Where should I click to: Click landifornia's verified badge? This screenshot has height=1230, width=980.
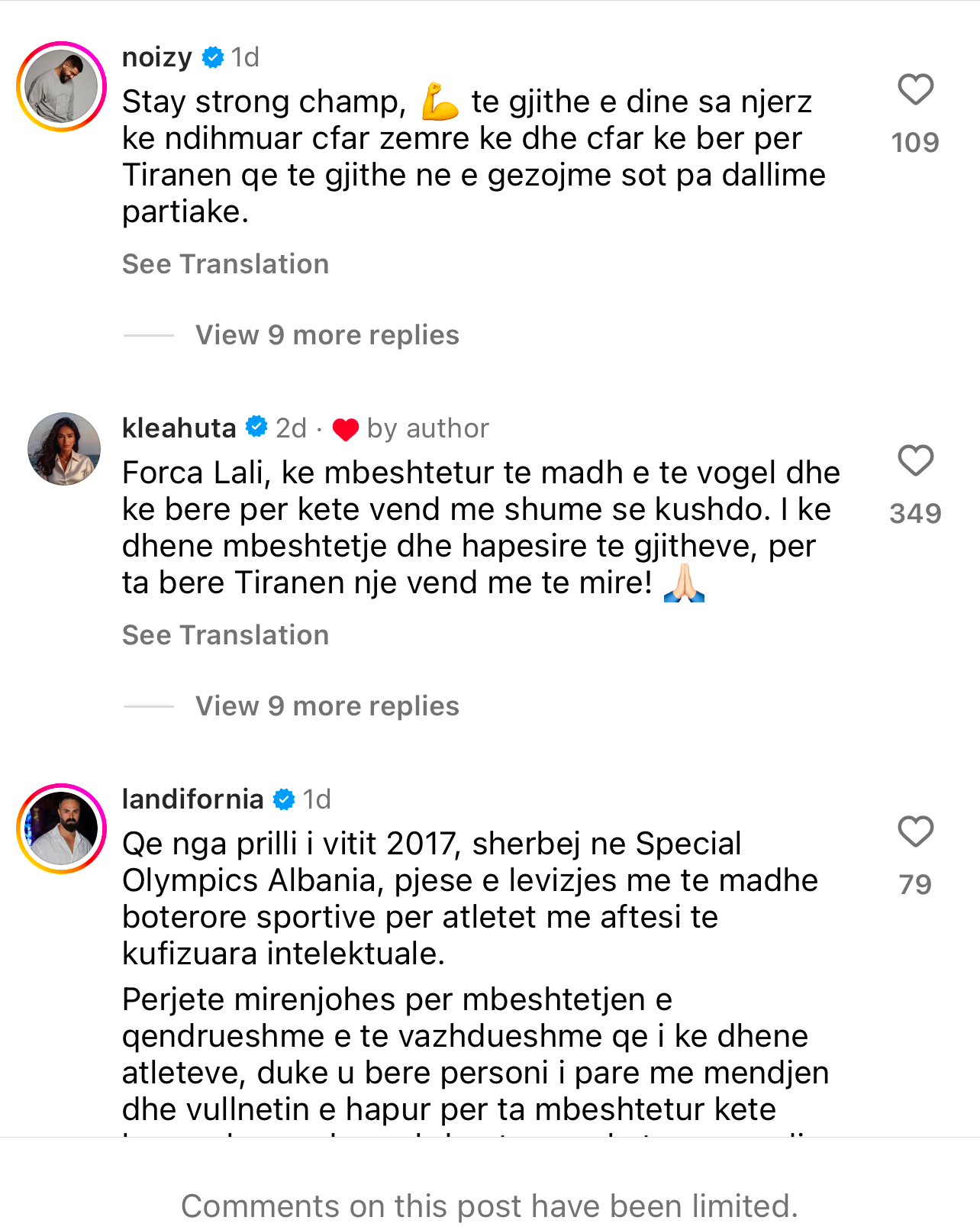tap(284, 799)
